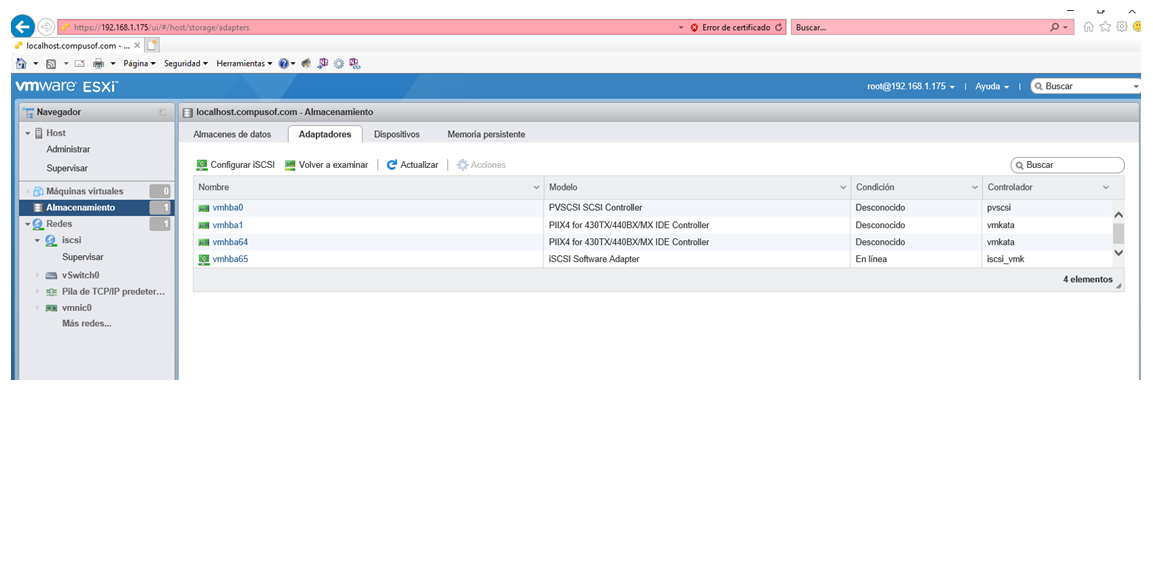Expand the Pila de TCP/IP node
The width and height of the screenshot is (1153, 567).
click(38, 292)
